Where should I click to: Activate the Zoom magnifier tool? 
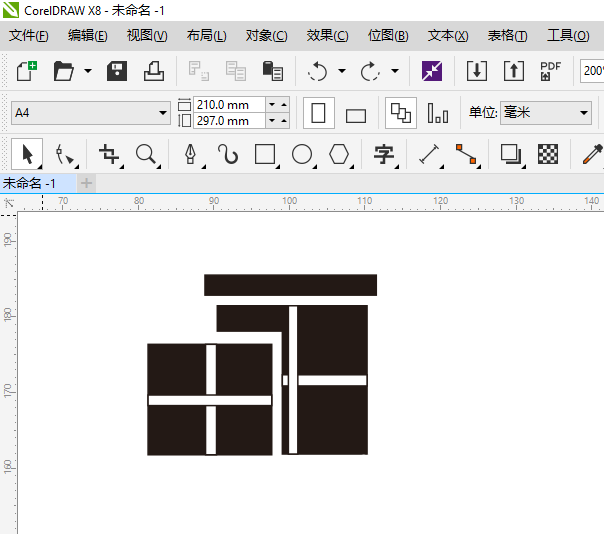click(146, 154)
